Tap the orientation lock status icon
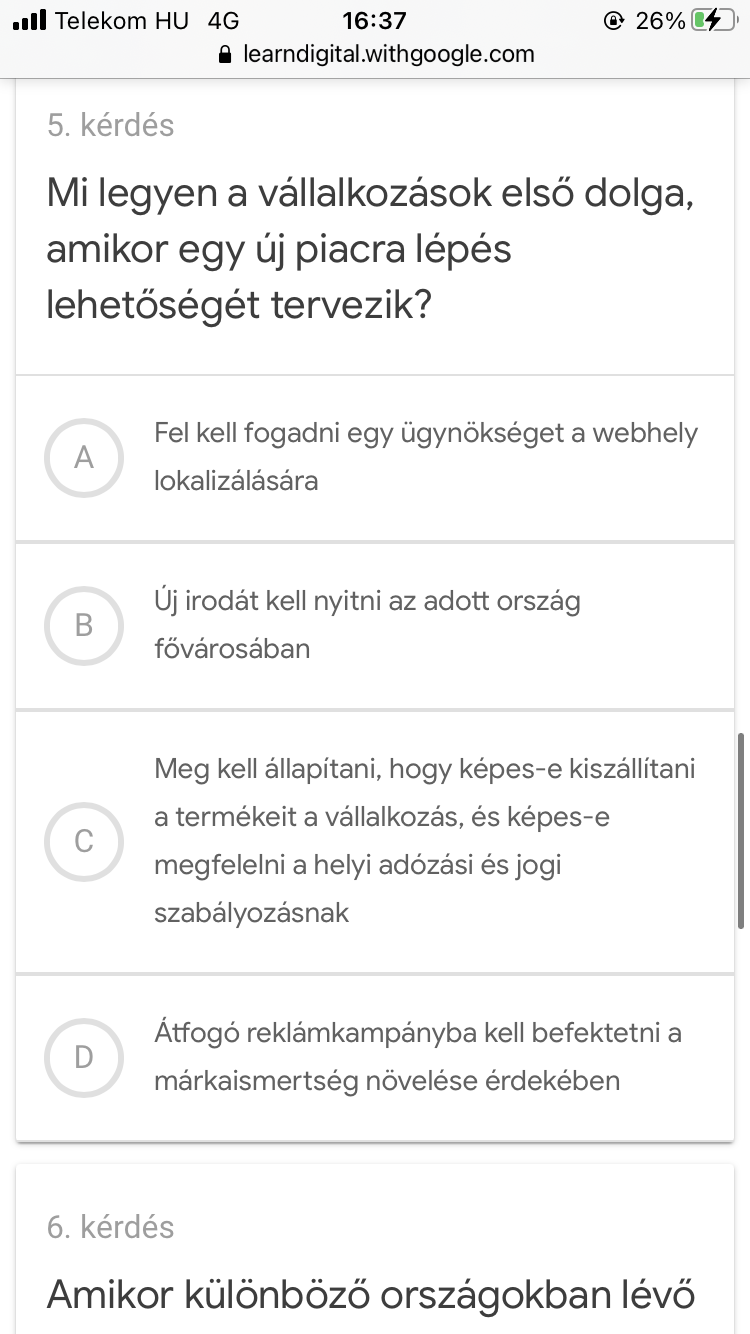The height and width of the screenshot is (1334, 750). pyautogui.click(x=613, y=20)
